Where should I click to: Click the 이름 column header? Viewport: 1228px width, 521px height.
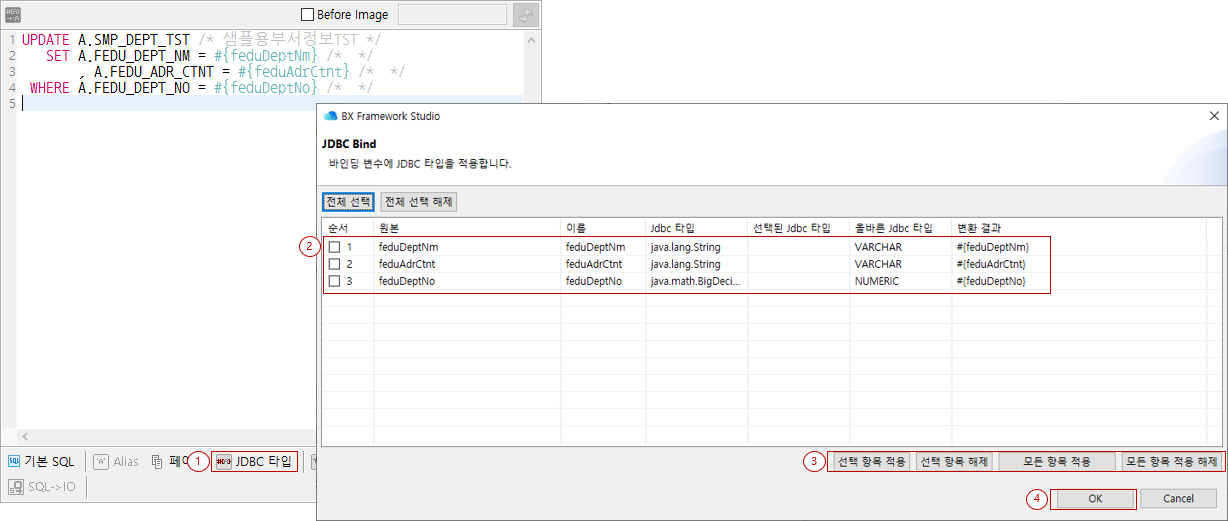[x=603, y=228]
